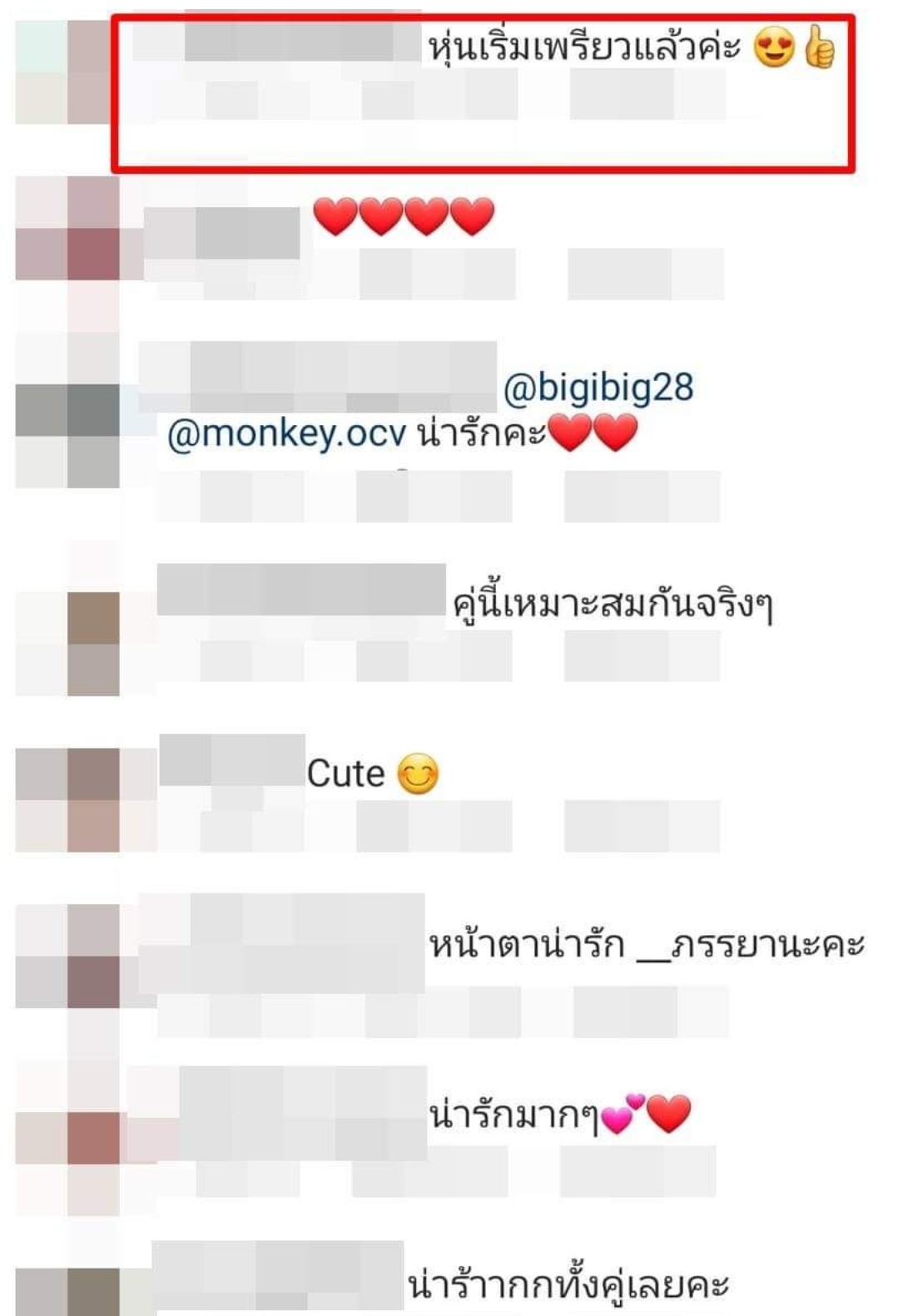Tap red hearts after น่ารักคะ
This screenshot has width=898, height=1316.
pyautogui.click(x=593, y=433)
